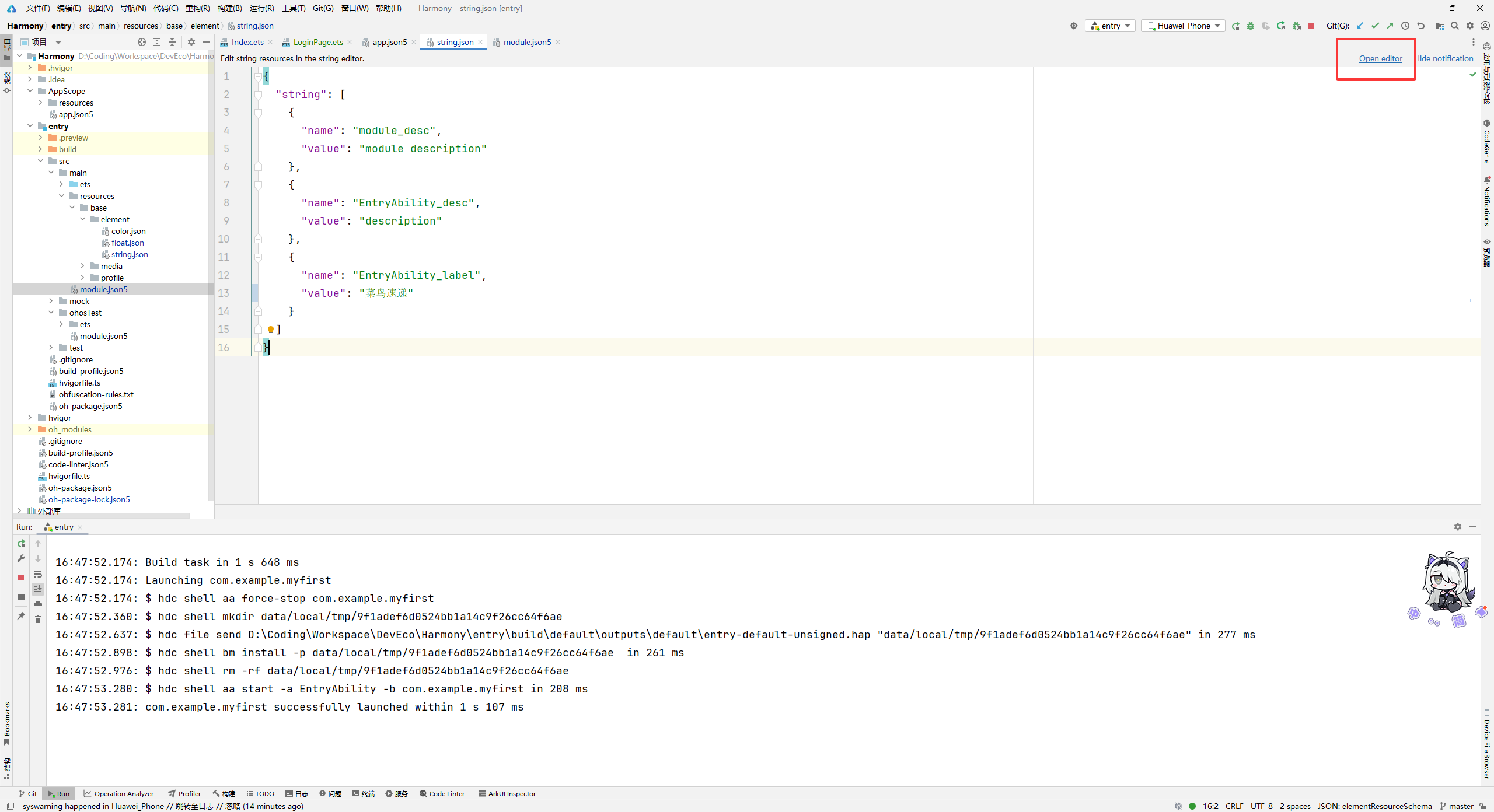Screen dimensions: 1494x812
Task: Click the Git commit checkmark icon
Action: click(x=1375, y=26)
